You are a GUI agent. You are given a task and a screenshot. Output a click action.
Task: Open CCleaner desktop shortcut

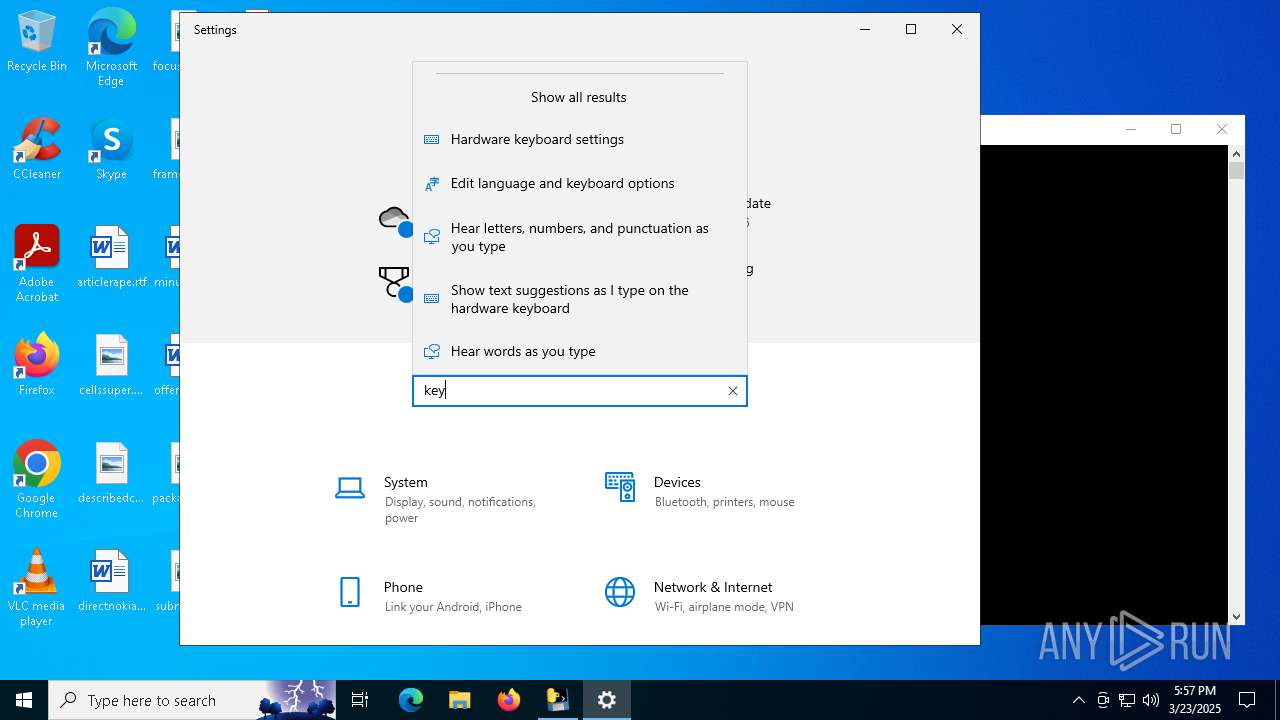coord(37,150)
